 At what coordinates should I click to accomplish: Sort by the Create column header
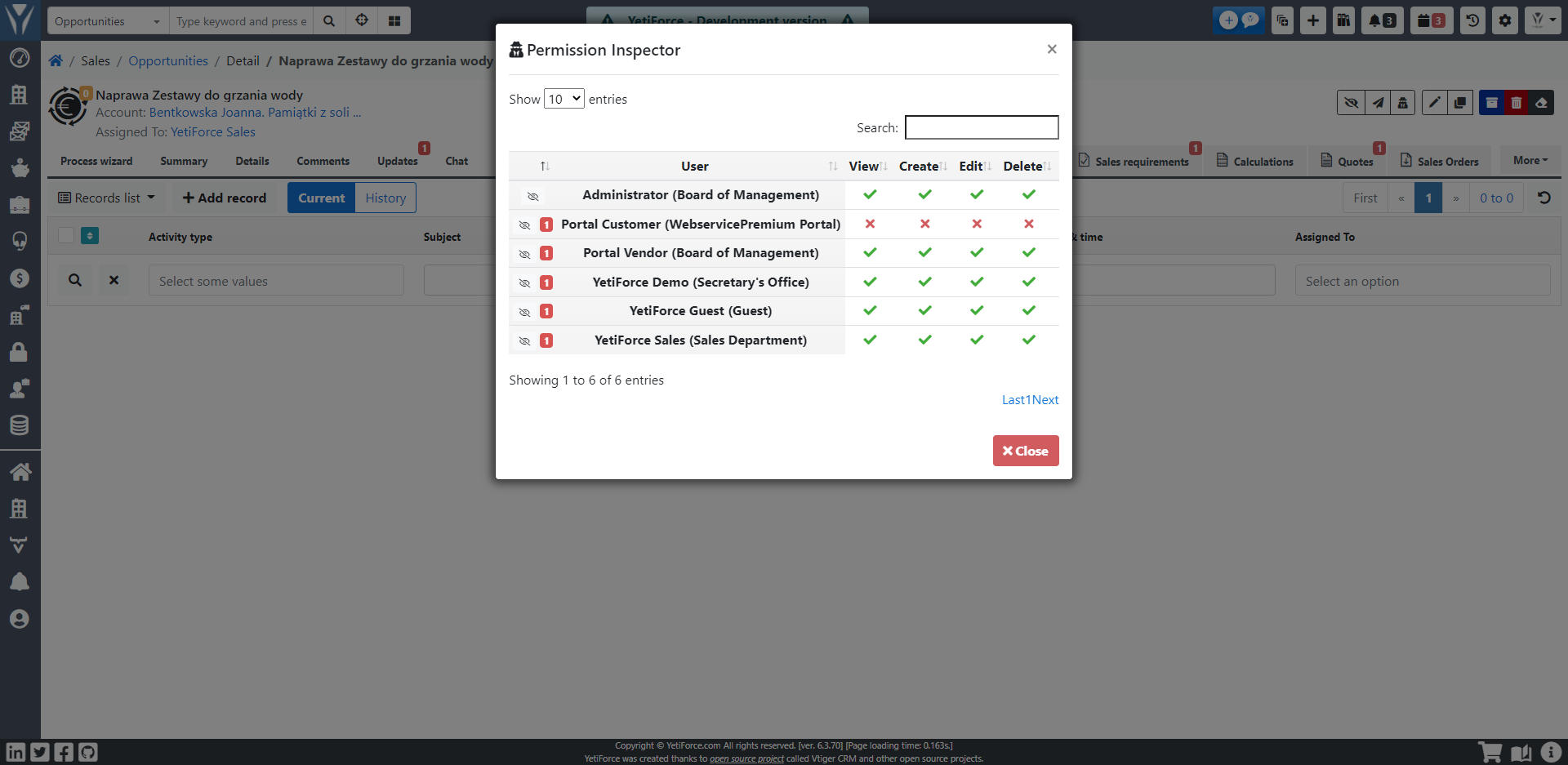click(923, 166)
